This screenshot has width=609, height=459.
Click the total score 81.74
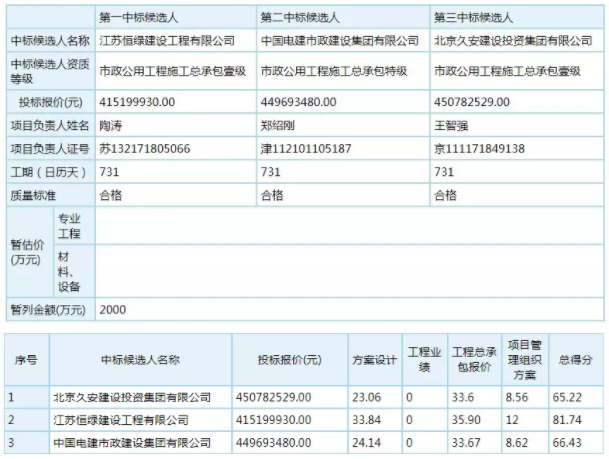(567, 420)
